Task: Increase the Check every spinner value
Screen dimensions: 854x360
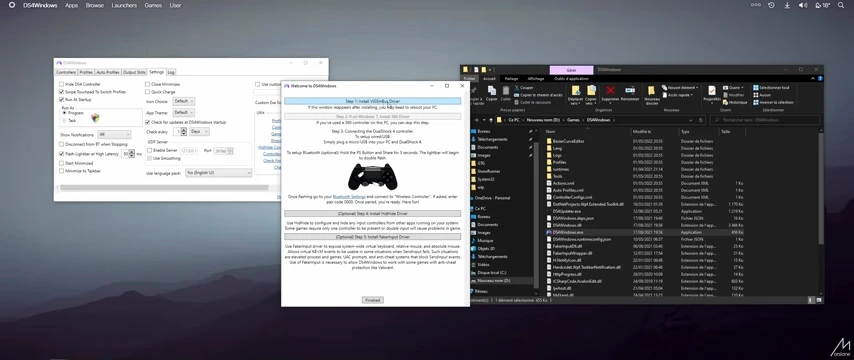Action: click(x=184, y=130)
